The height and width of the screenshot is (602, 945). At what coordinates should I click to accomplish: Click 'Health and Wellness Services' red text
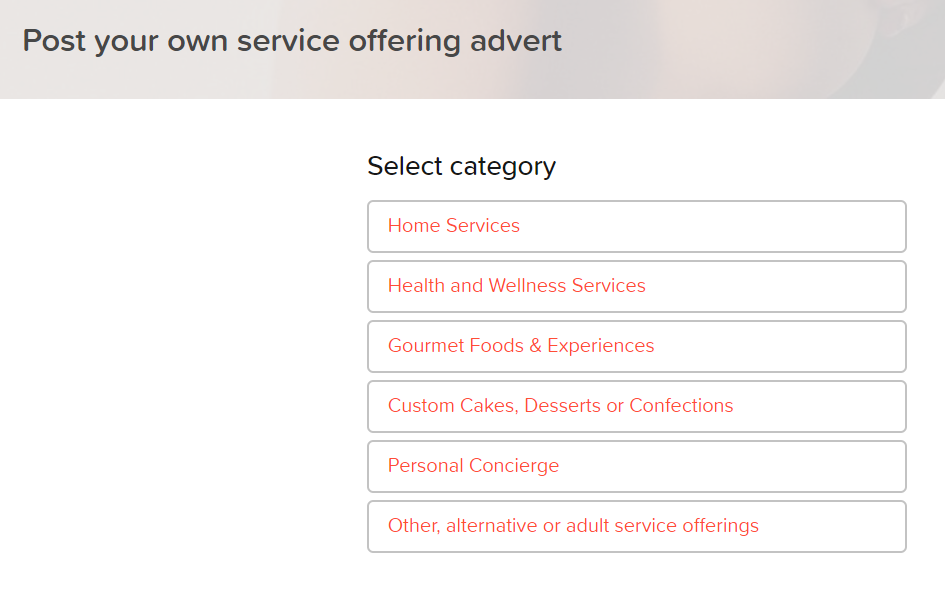click(516, 286)
